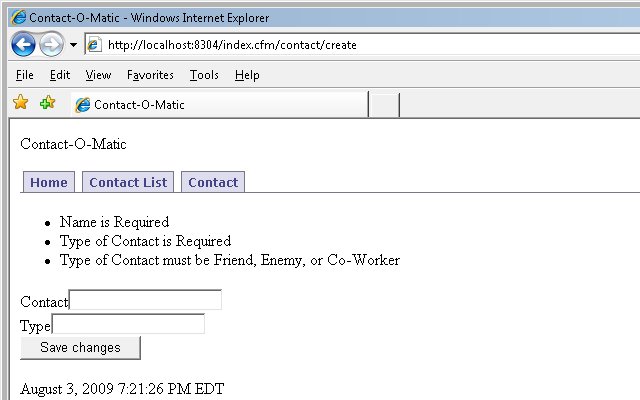
Task: Open the File menu
Action: click(24, 75)
